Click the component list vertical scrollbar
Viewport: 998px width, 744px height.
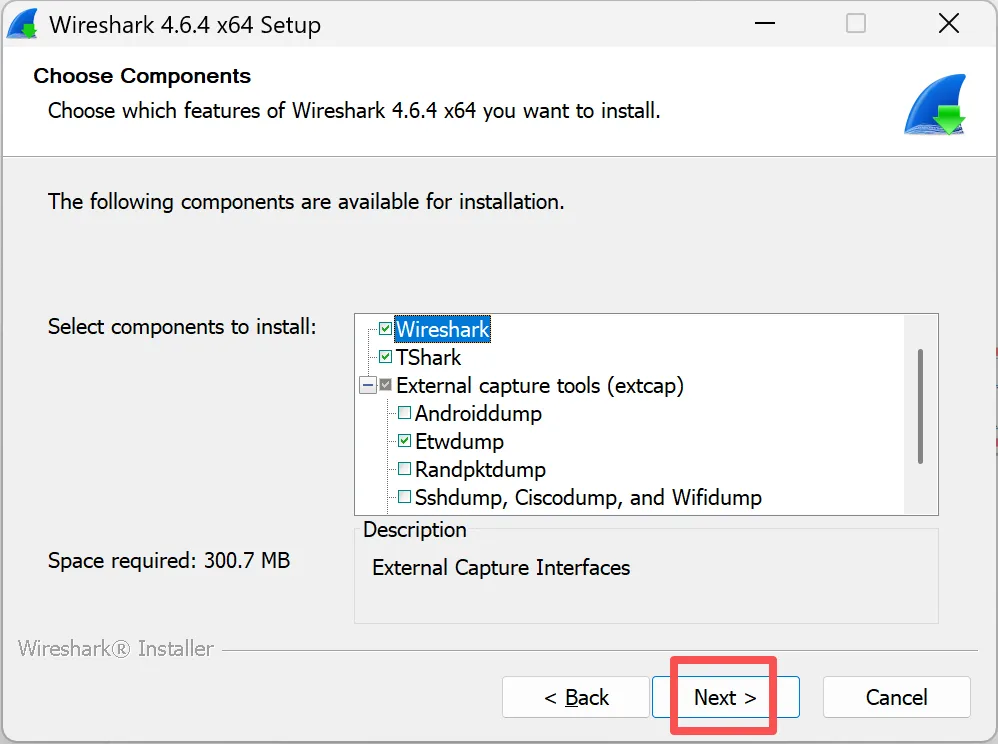(x=920, y=406)
